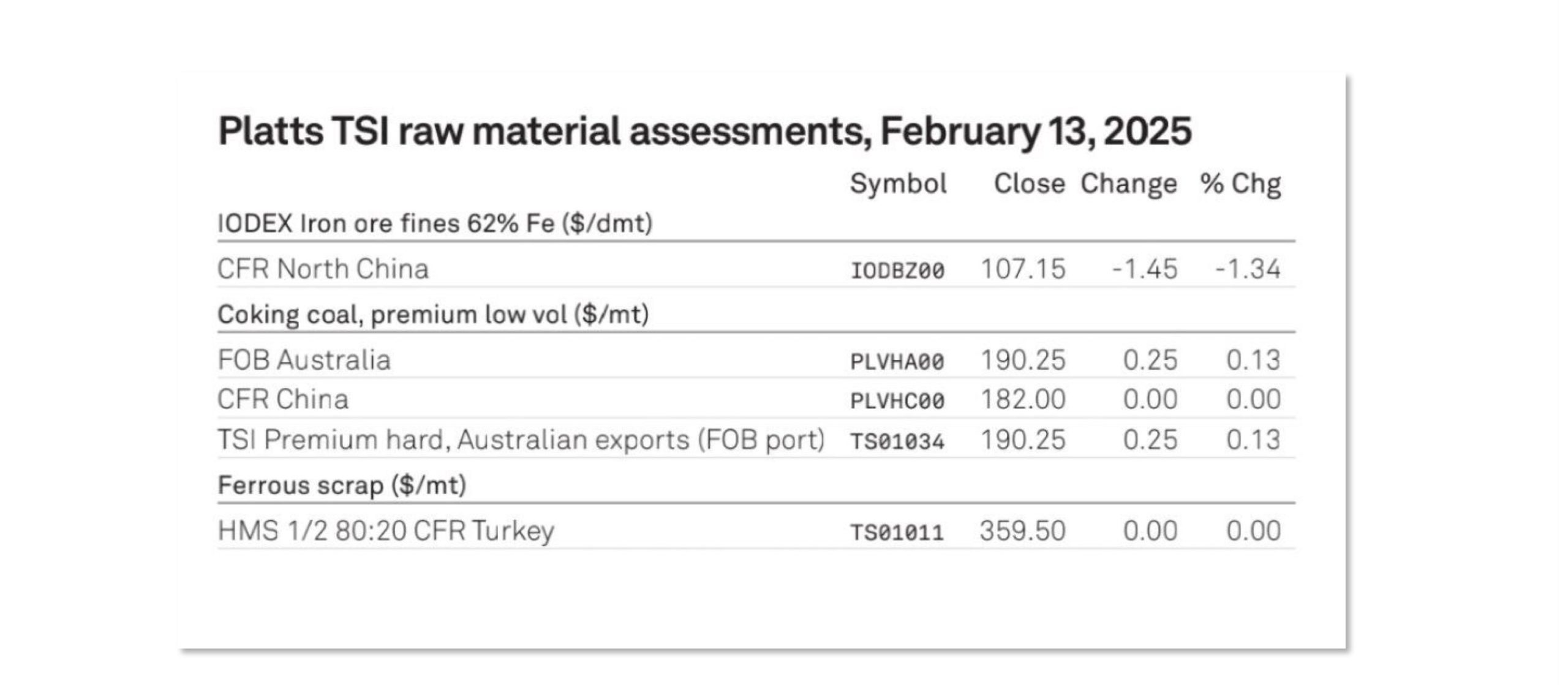Click the 359.50 close value
This screenshot has width=1568, height=685.
(x=1022, y=531)
